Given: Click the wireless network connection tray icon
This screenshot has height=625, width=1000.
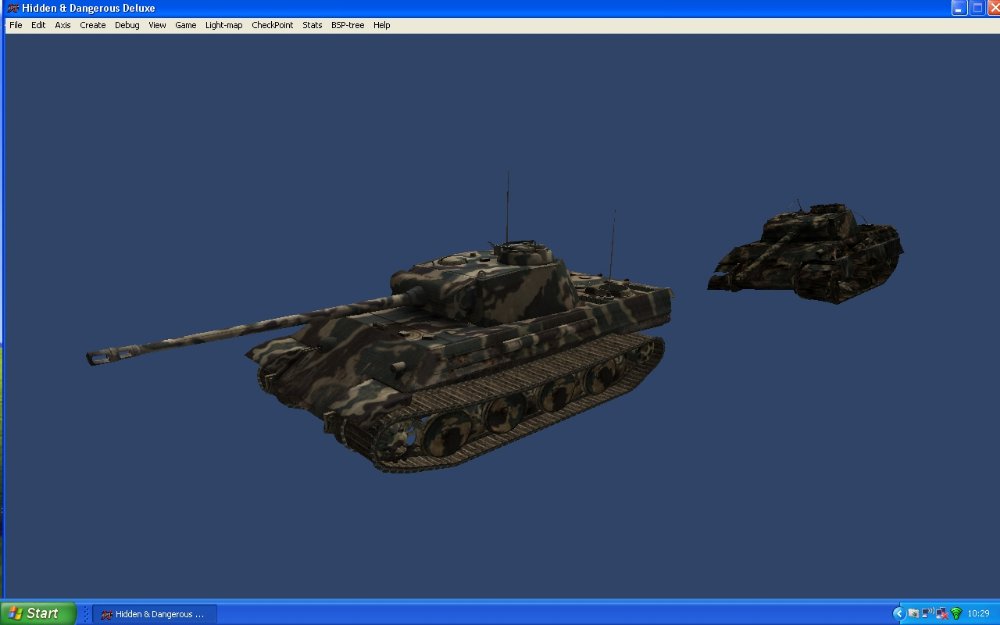Looking at the screenshot, I should pos(928,613).
